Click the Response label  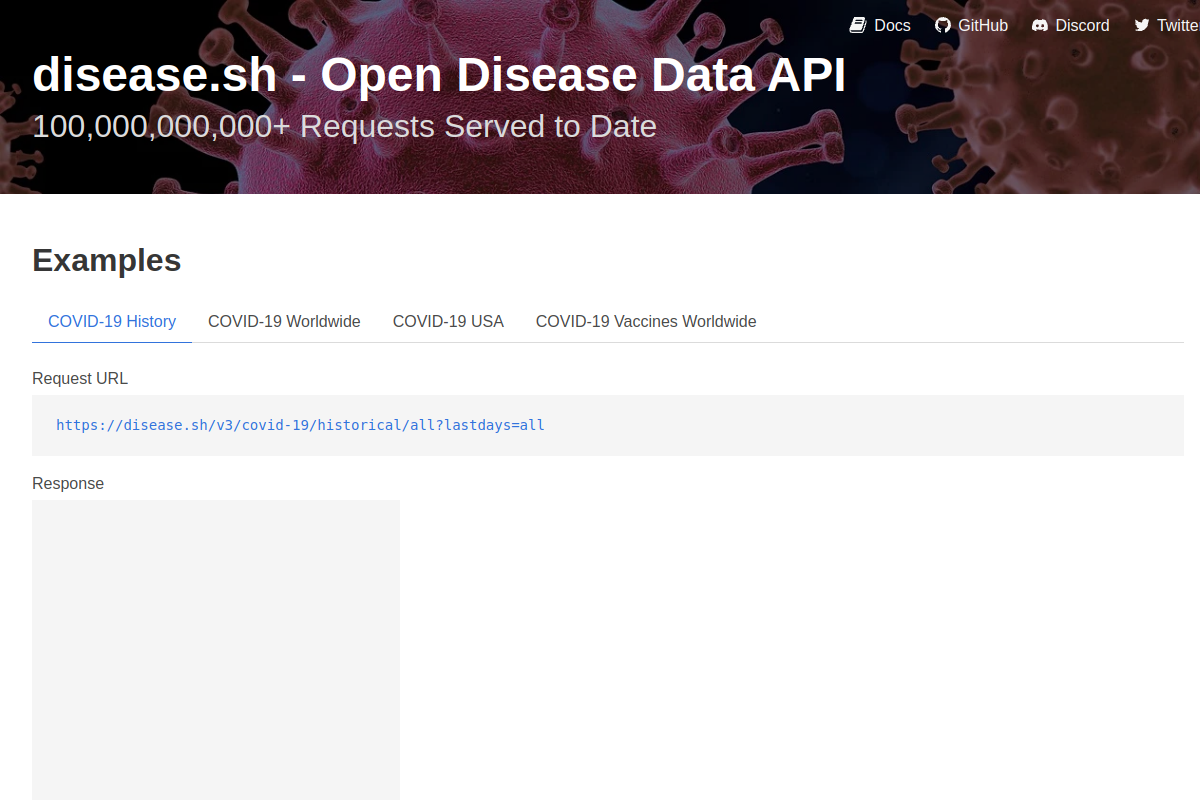(68, 483)
